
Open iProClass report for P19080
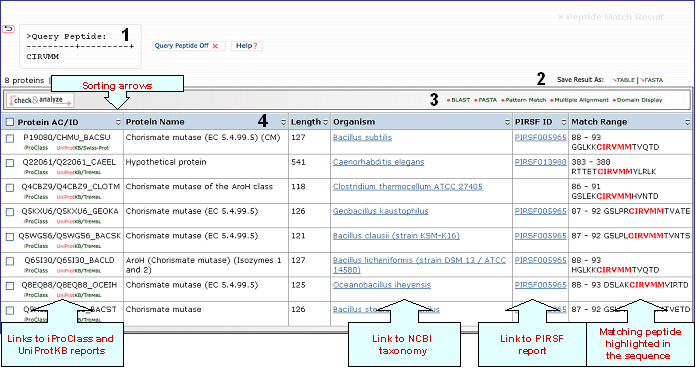(x=36, y=148)
